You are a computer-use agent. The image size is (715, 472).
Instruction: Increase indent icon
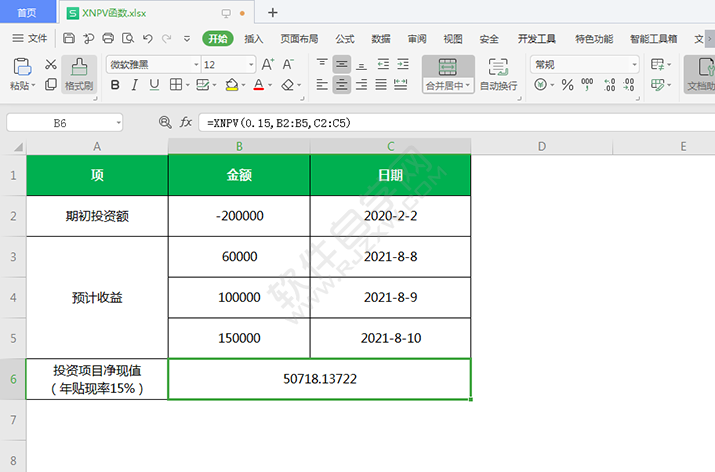[x=403, y=64]
